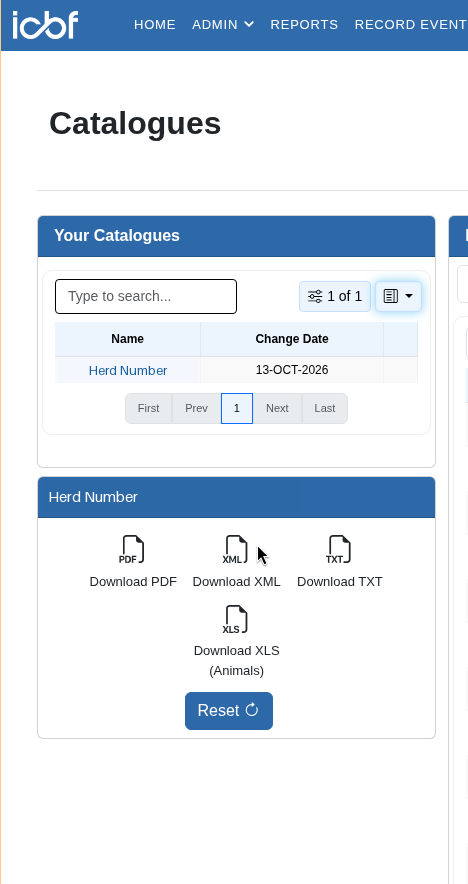Open the RECORD EVENT menu item
Image resolution: width=468 pixels, height=884 pixels.
click(x=410, y=25)
